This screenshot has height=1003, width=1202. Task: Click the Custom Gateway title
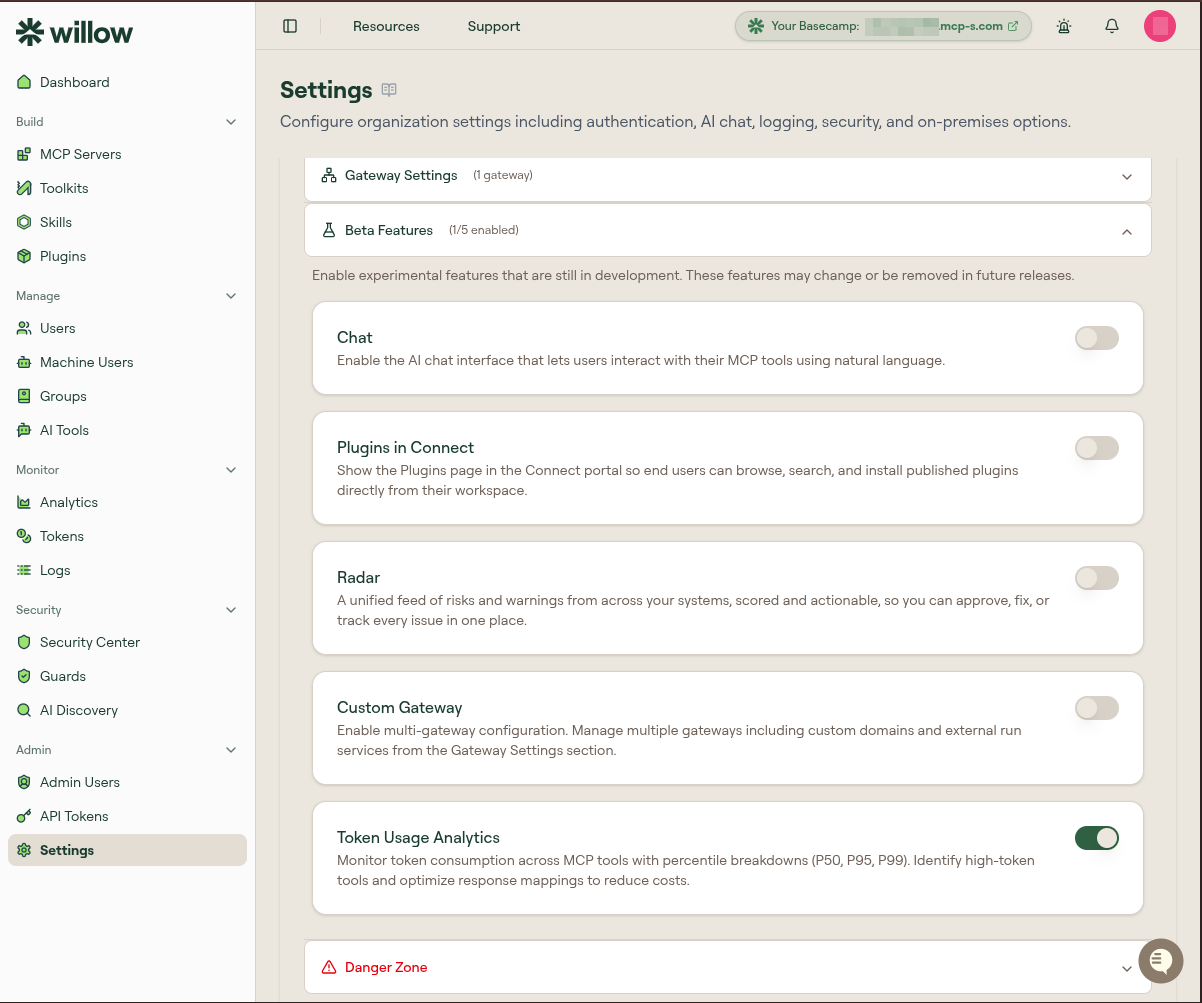click(399, 708)
